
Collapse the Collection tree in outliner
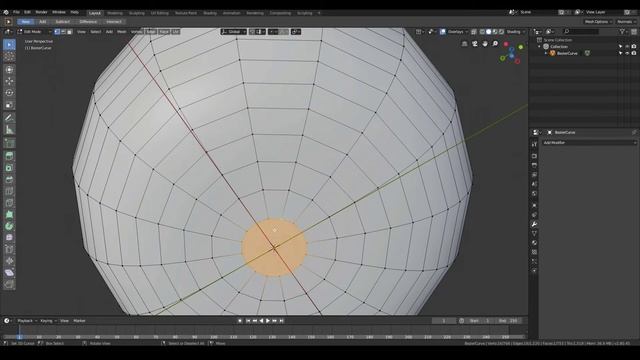(539, 47)
